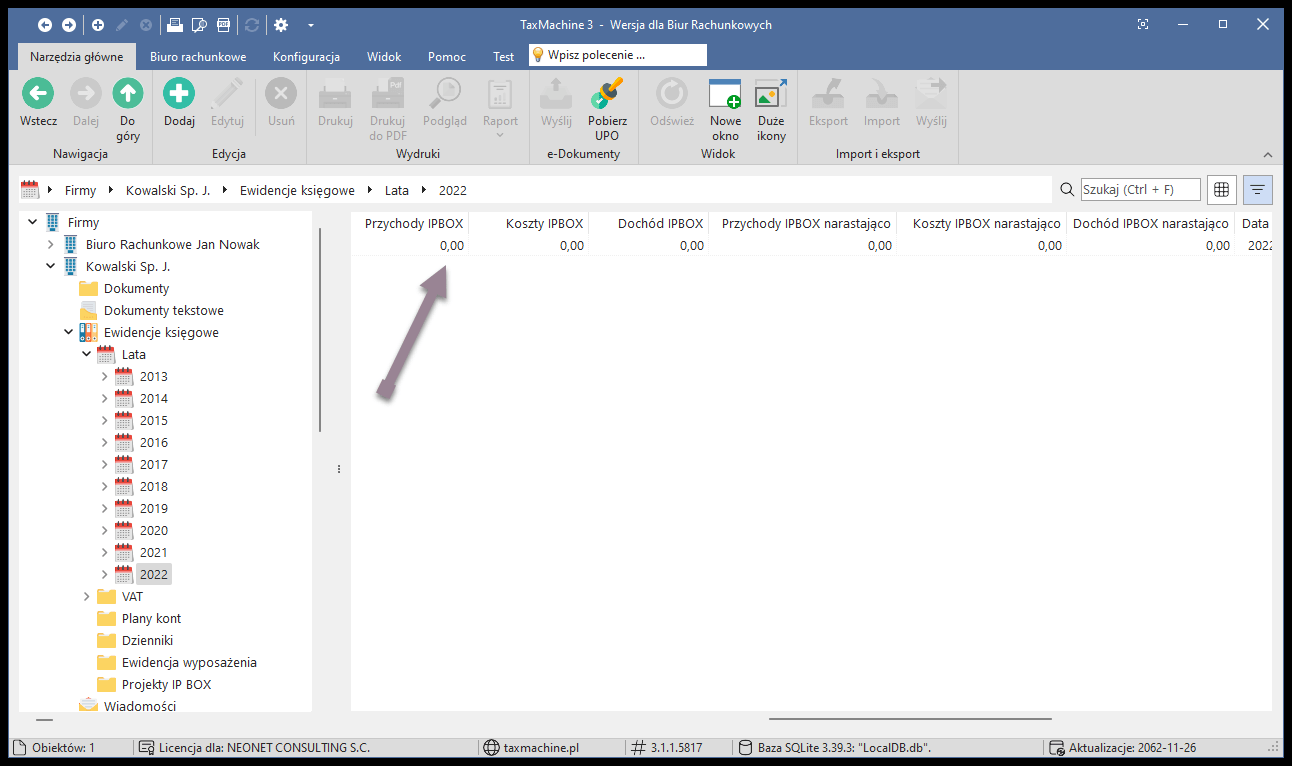1292x766 pixels.
Task: Open a new window with Nowe okno
Action: click(x=725, y=95)
